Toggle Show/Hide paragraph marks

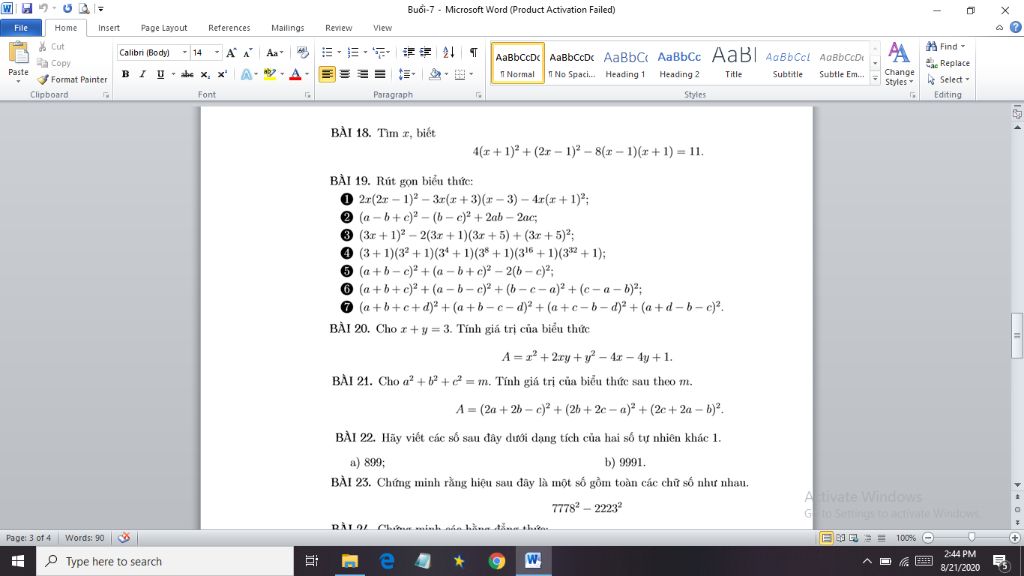pyautogui.click(x=473, y=52)
